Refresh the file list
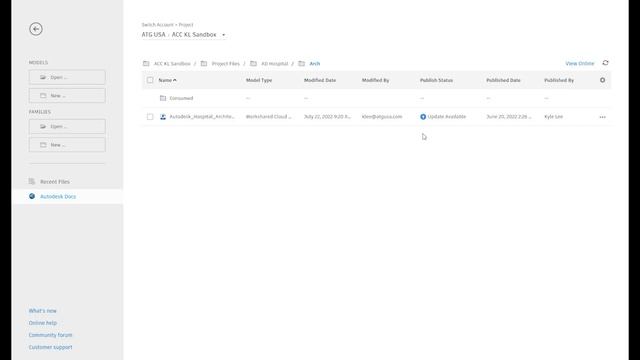The image size is (640, 360). 605,63
